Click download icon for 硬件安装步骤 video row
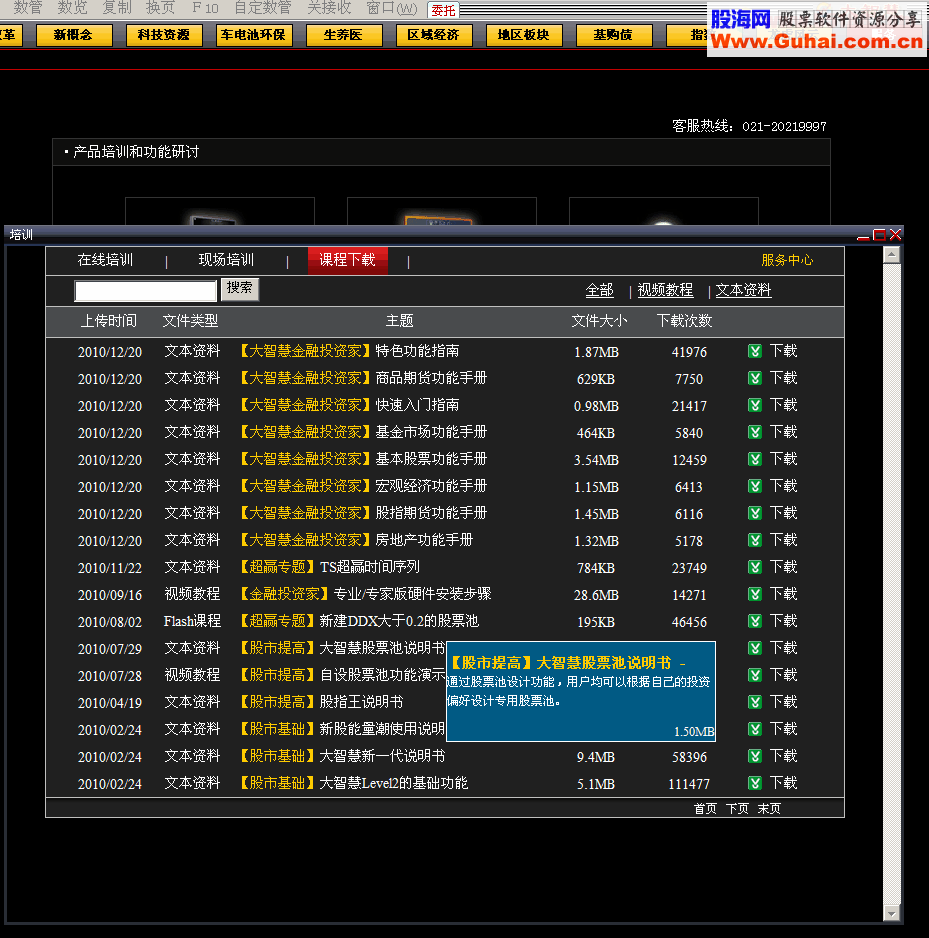This screenshot has height=938, width=929. coord(754,594)
